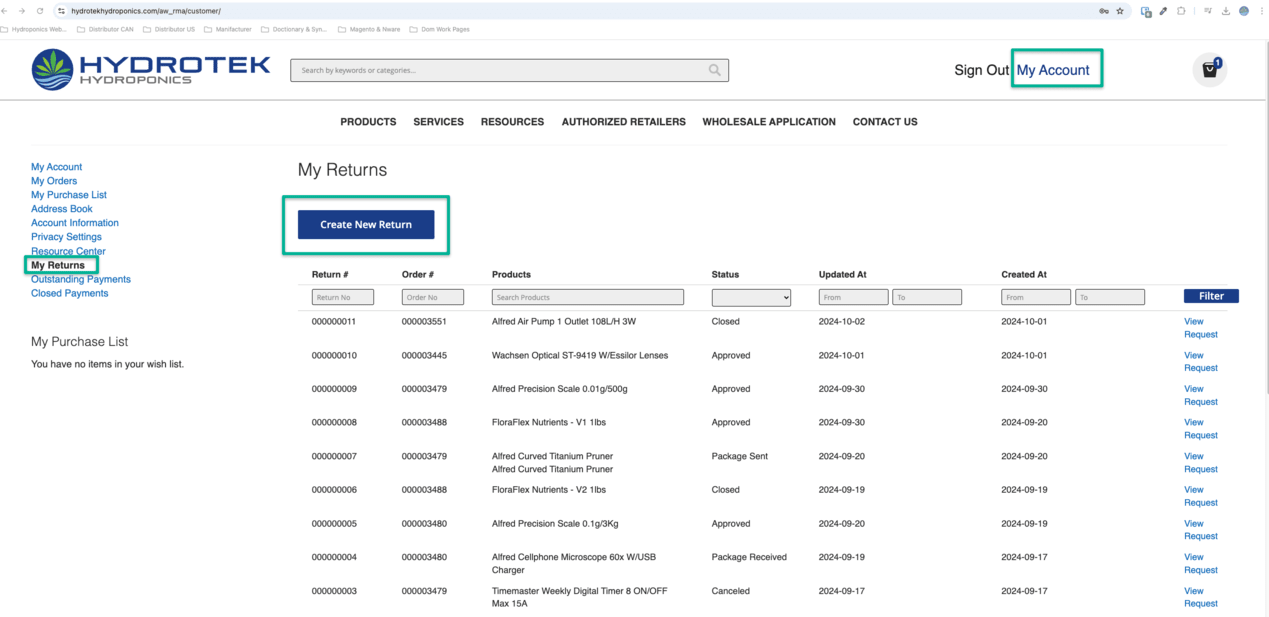Open WHOLESALE APPLICATION page
This screenshot has height=617, width=1269.
point(769,122)
